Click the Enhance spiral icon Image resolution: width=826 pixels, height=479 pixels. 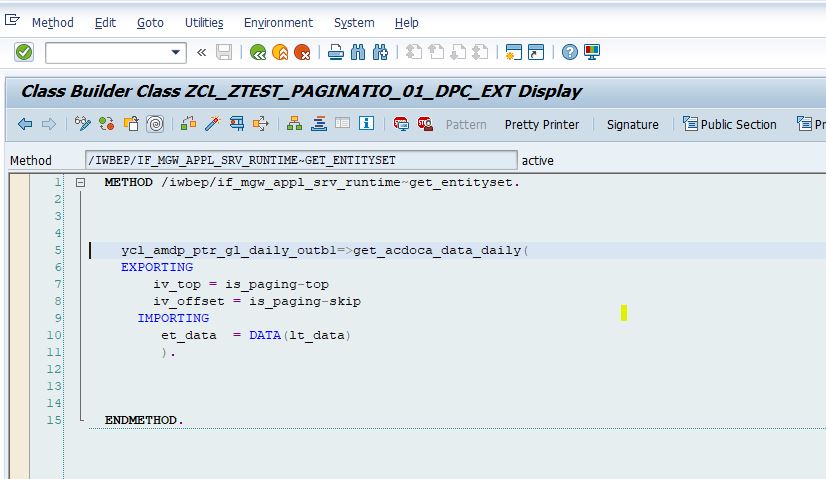tap(155, 124)
